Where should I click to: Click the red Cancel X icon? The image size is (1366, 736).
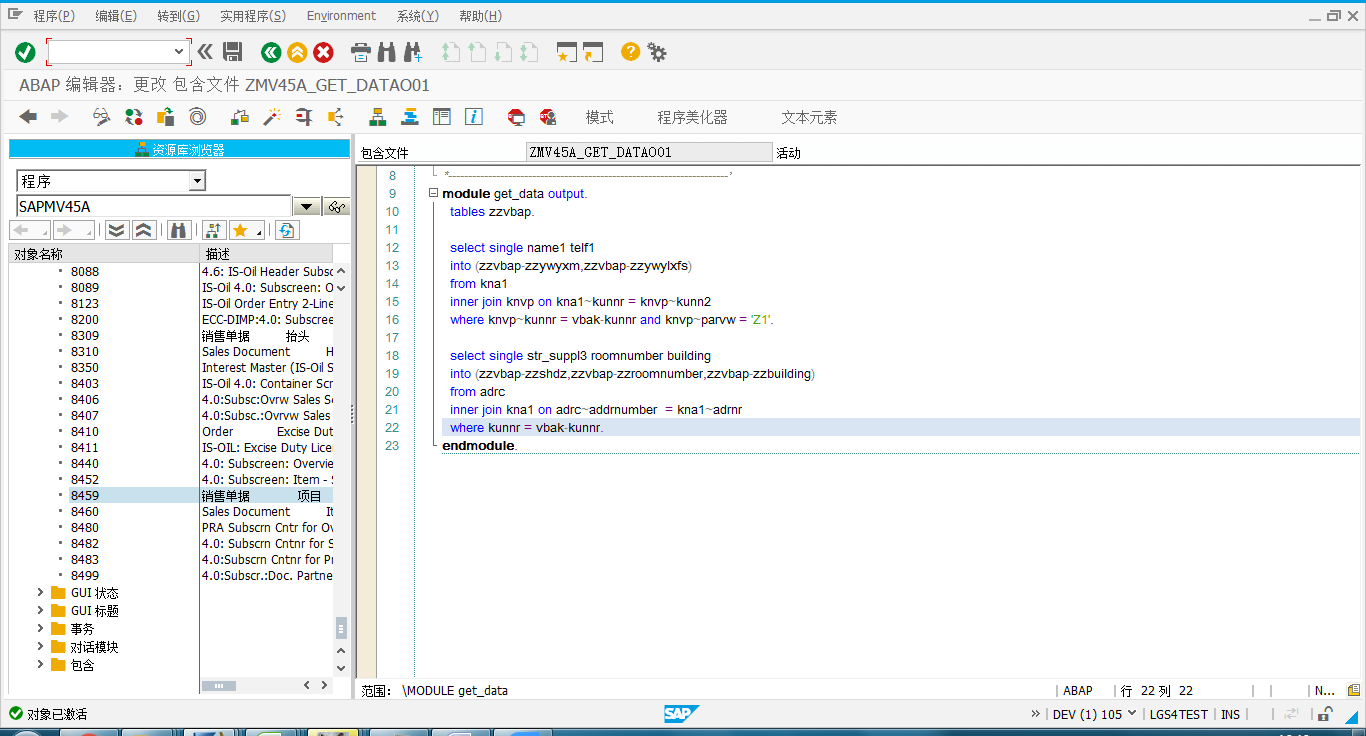(324, 52)
